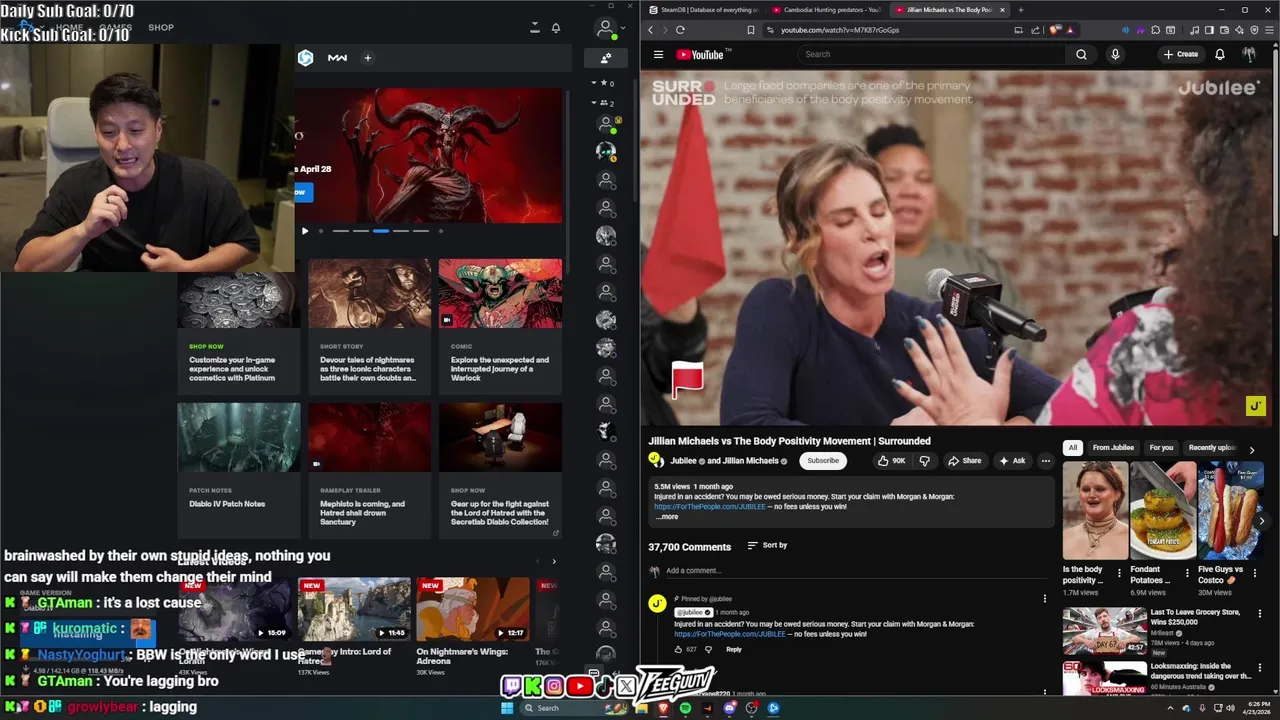This screenshot has width=1280, height=720.
Task: Open the notifications bell in Battle.net
Action: coord(556,28)
